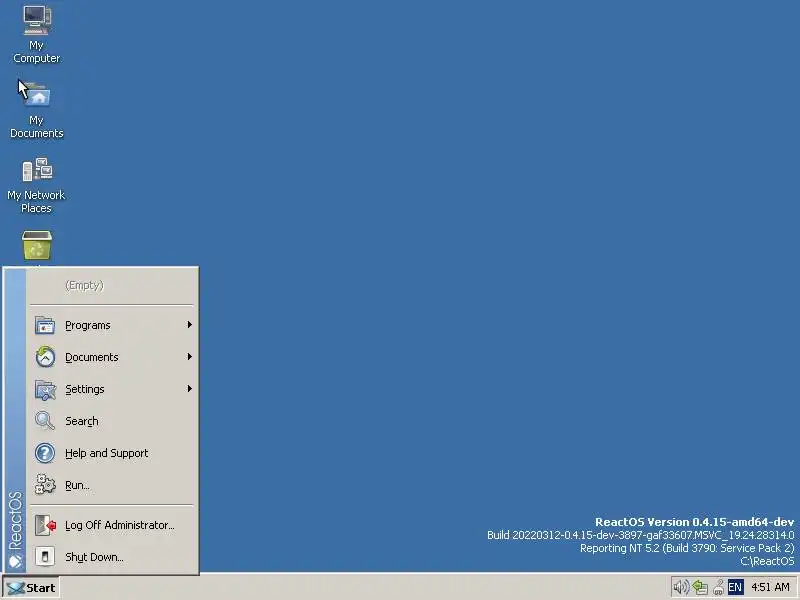Click the Shut Down power icon
Image resolution: width=800 pixels, height=600 pixels.
pyautogui.click(x=45, y=557)
